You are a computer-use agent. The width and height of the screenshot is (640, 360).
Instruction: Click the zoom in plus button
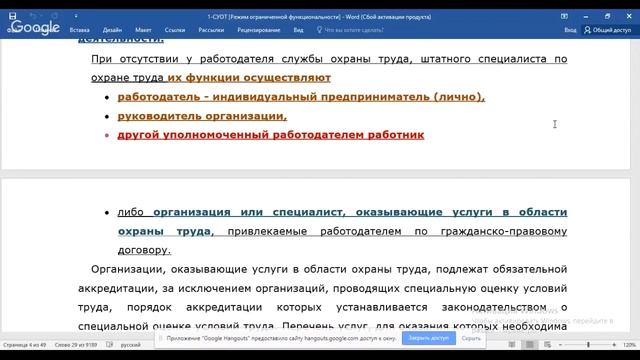coord(614,345)
